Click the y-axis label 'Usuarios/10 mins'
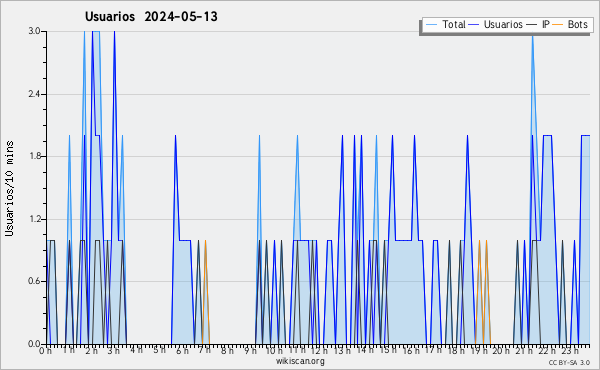Screen dimensions: 600x370 coord(9,188)
